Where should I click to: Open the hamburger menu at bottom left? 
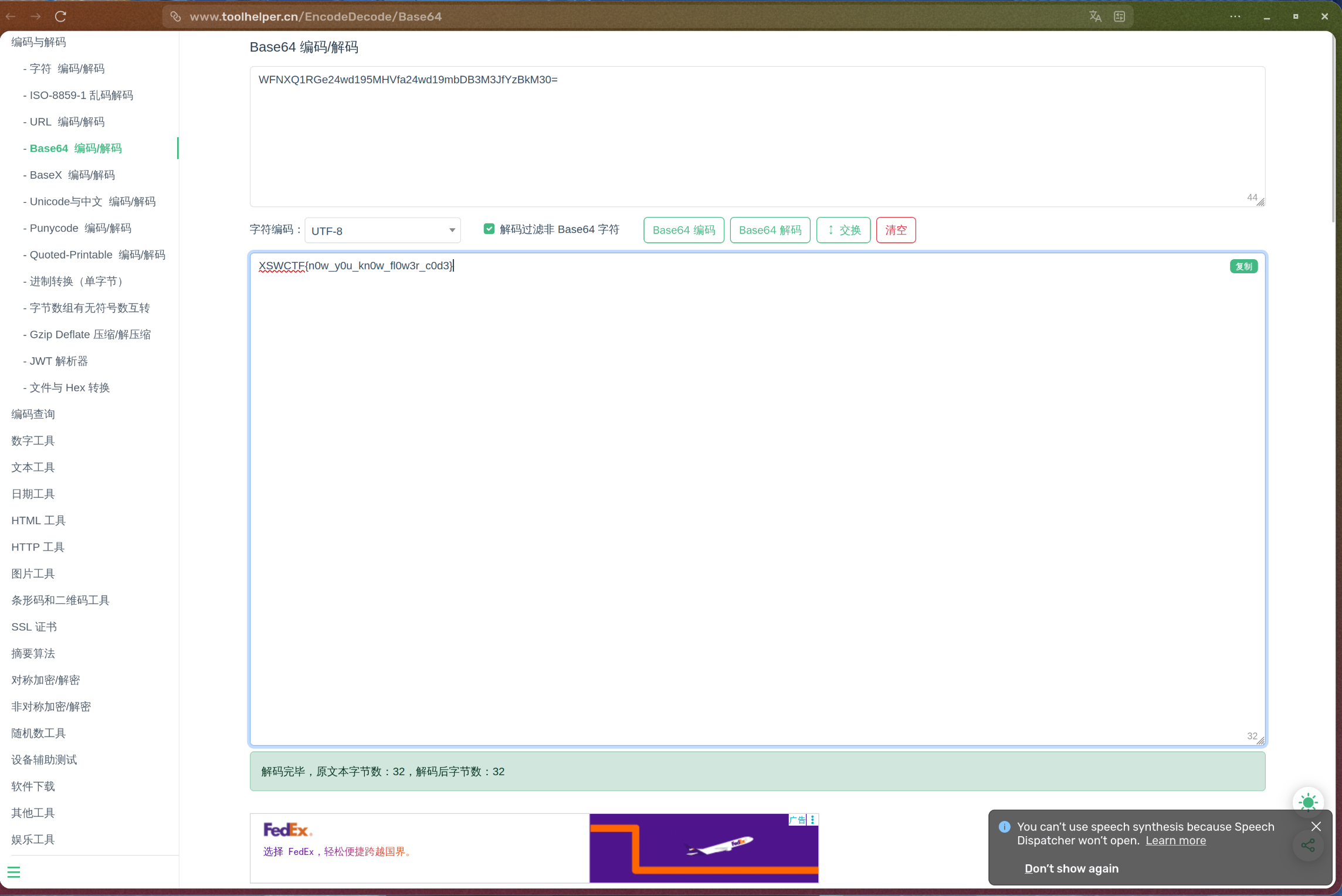(x=14, y=872)
